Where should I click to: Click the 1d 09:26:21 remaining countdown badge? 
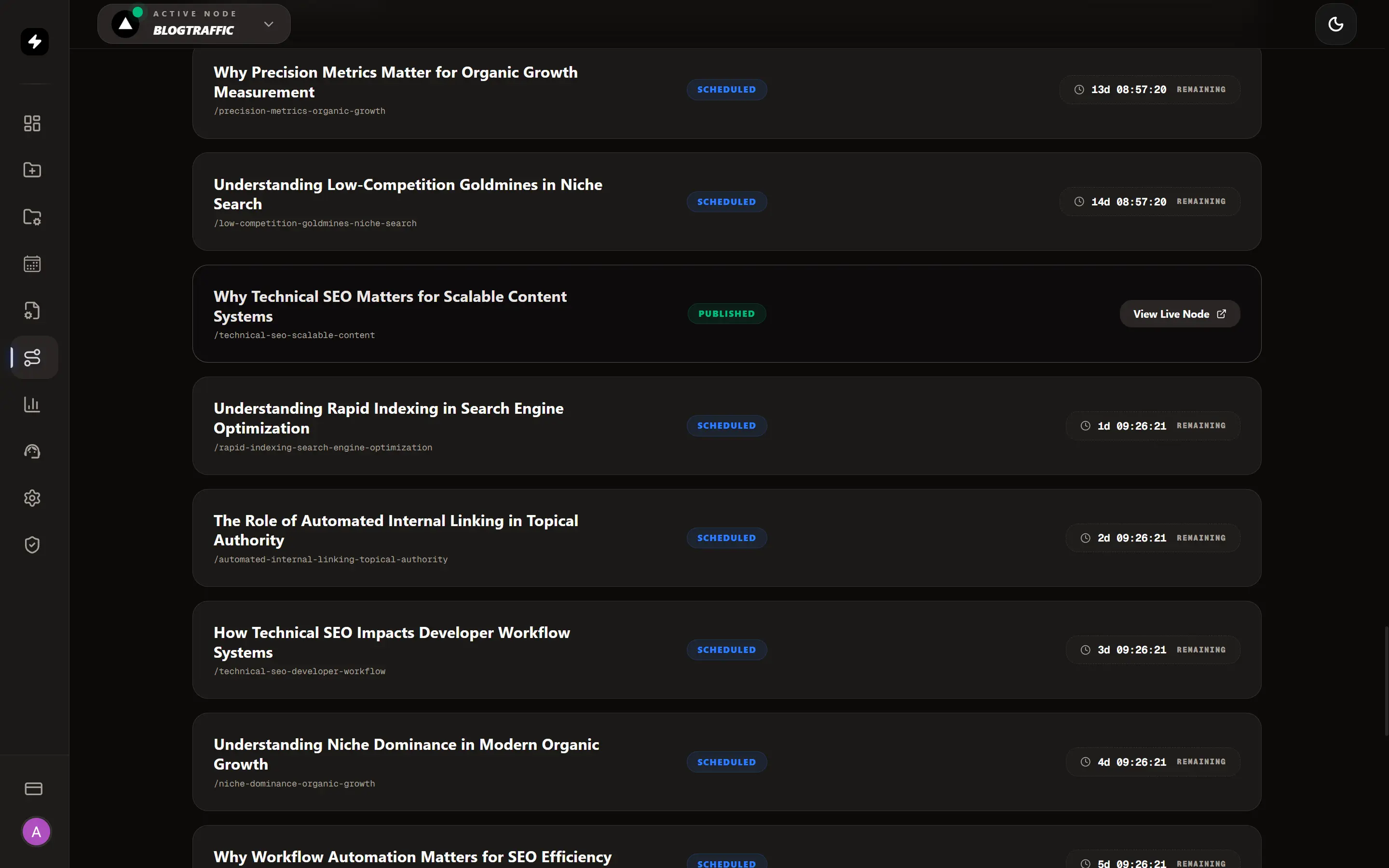tap(1153, 426)
